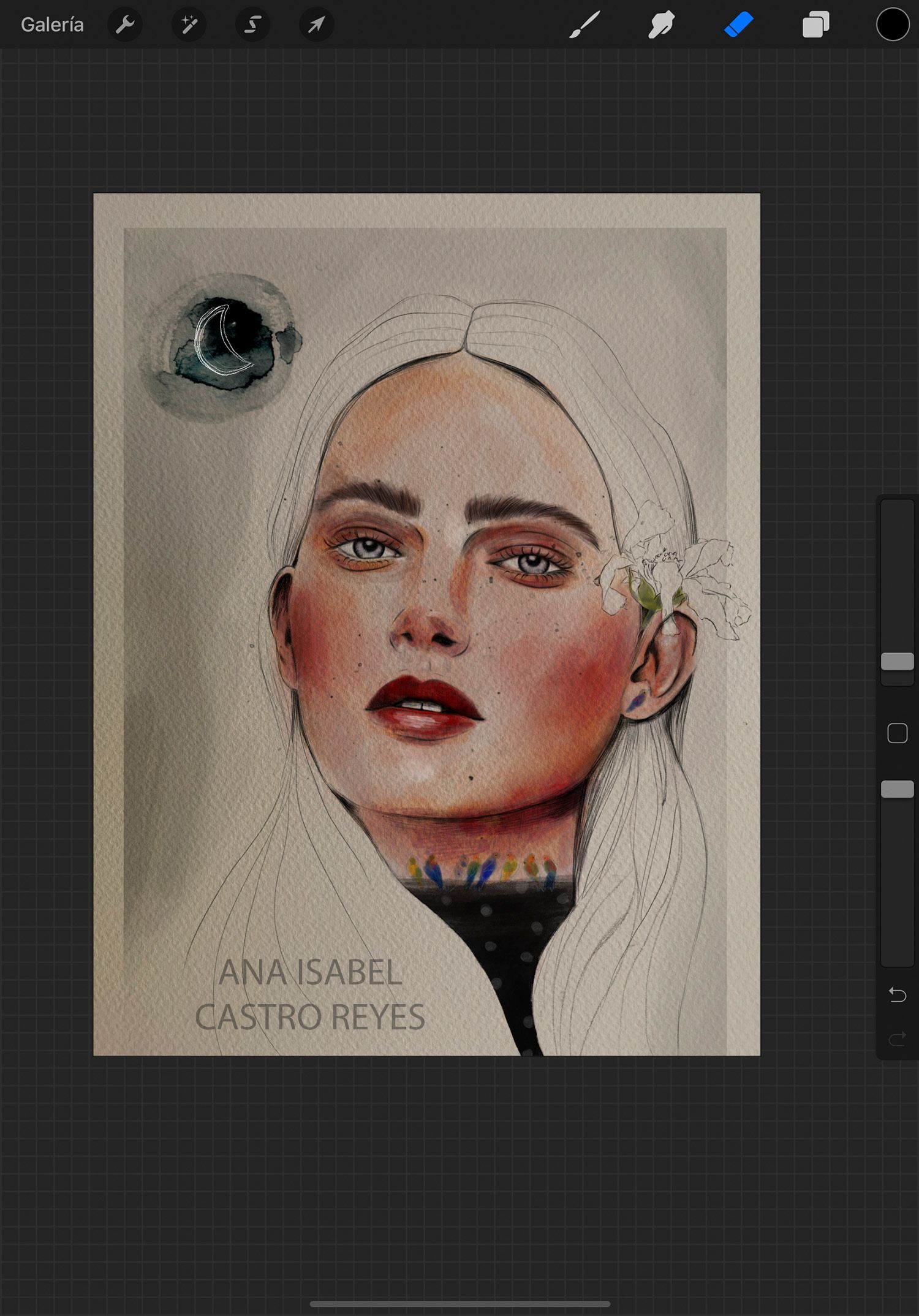Click the brush opacity slider handle
Screen dimensions: 919x1316
click(898, 789)
